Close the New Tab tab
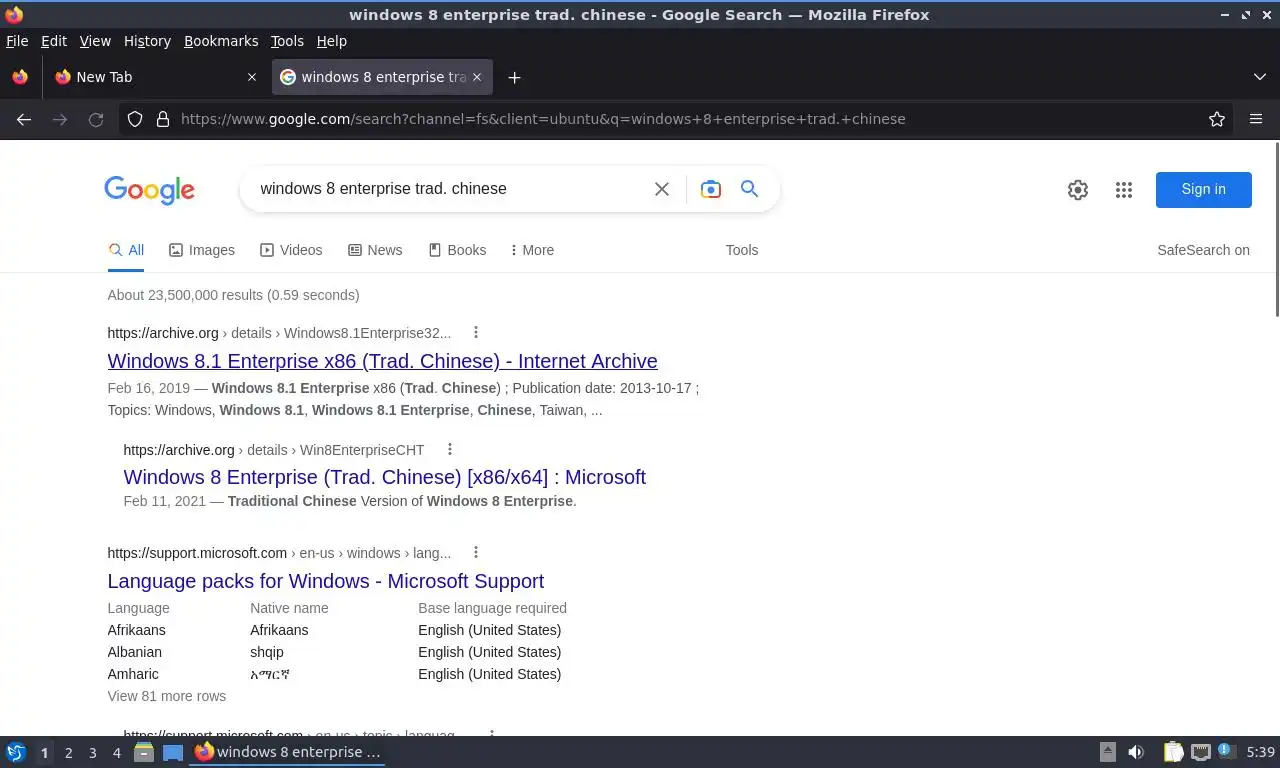 coord(252,77)
